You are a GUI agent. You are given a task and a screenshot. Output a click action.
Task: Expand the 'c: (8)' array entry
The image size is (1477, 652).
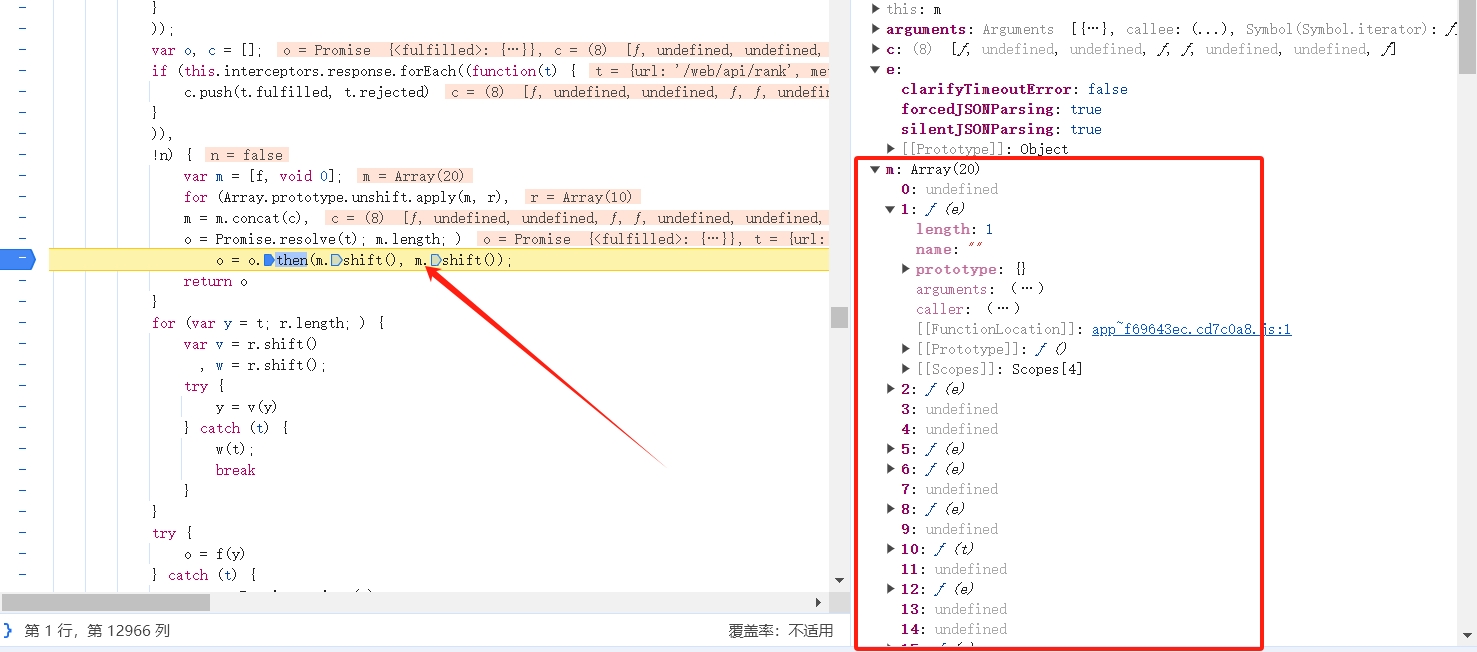pyautogui.click(x=876, y=49)
